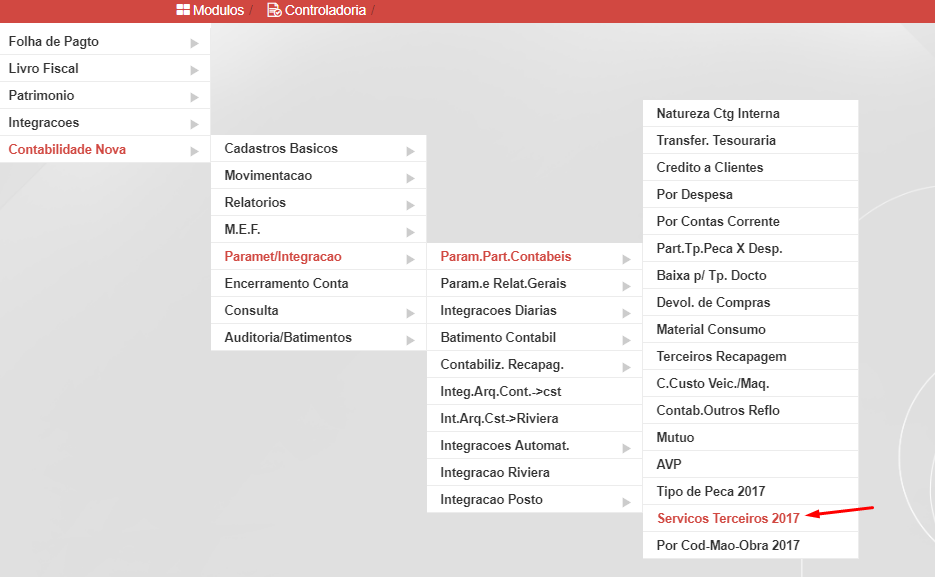Viewport: 935px width, 577px height.
Task: Open the Modulos breadcrumb link
Action: pos(218,10)
